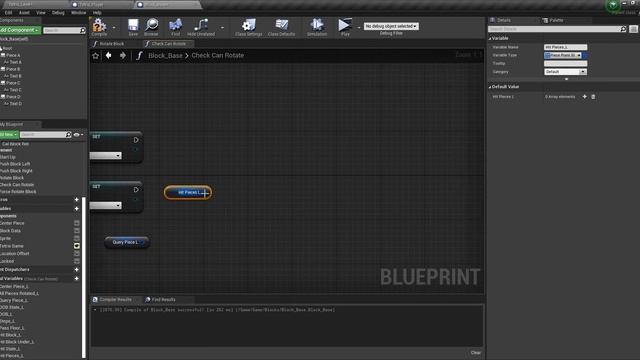The width and height of the screenshot is (640, 360).
Task: Open the Asset menu
Action: tap(24, 13)
